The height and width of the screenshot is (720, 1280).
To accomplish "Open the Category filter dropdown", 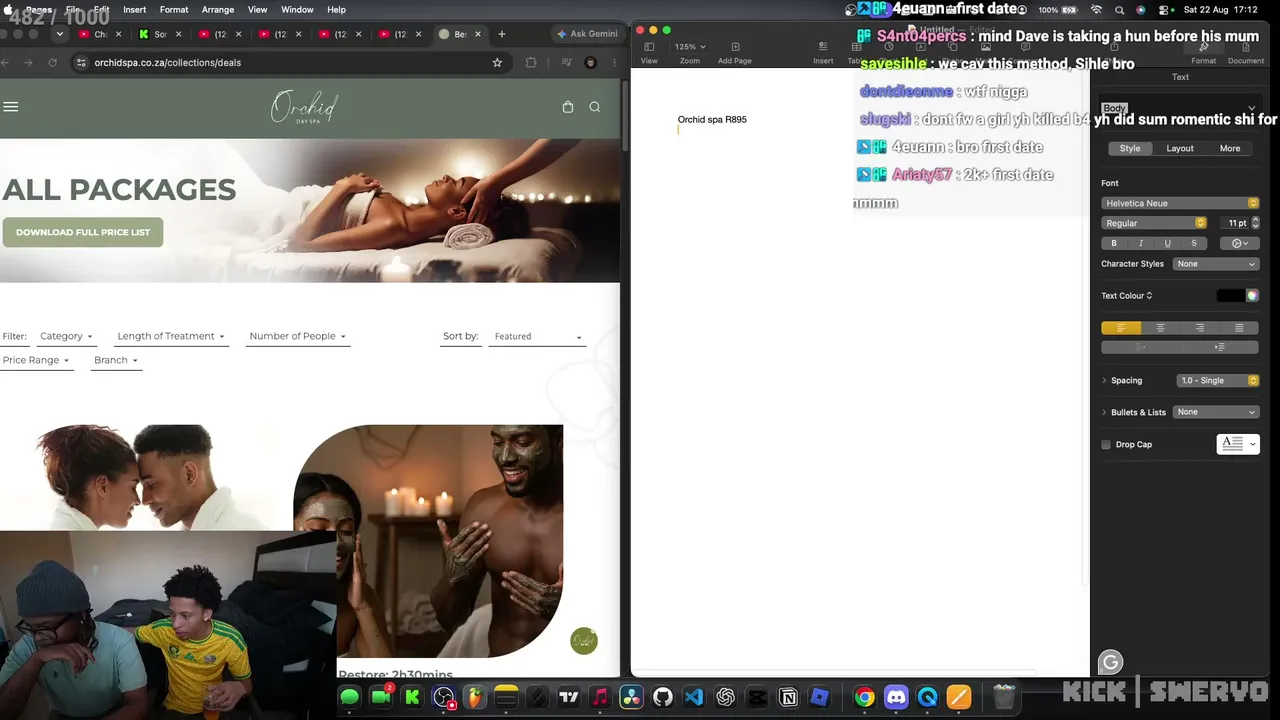I will (x=66, y=336).
